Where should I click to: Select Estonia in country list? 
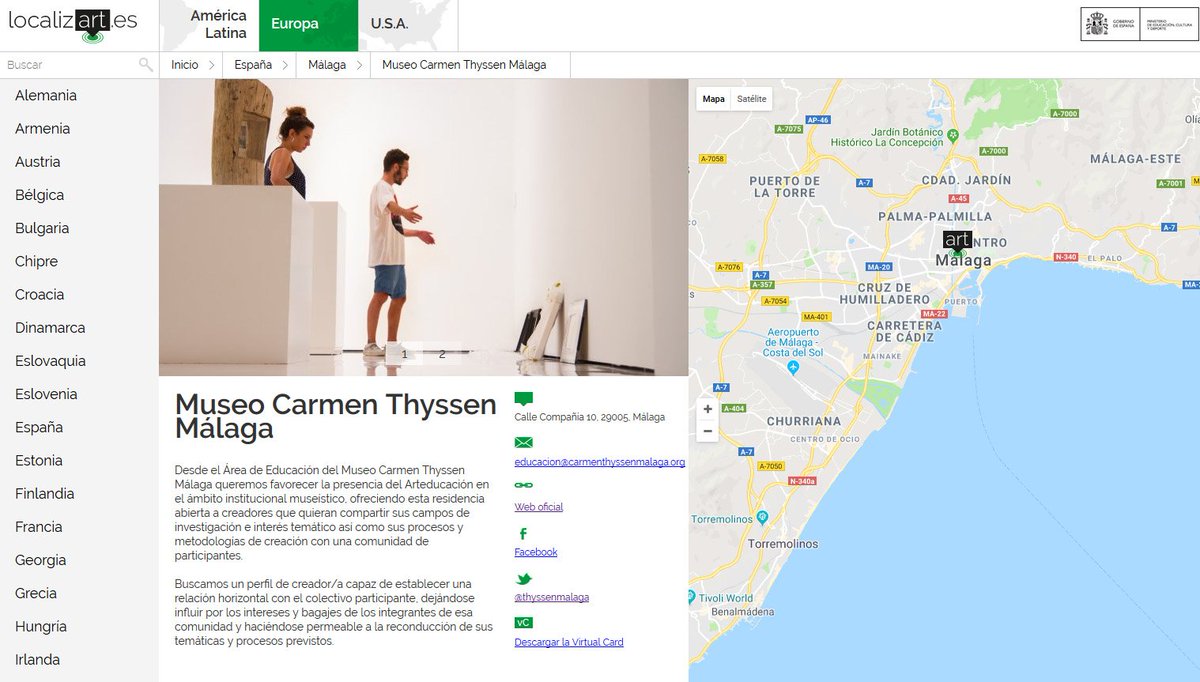(39, 460)
